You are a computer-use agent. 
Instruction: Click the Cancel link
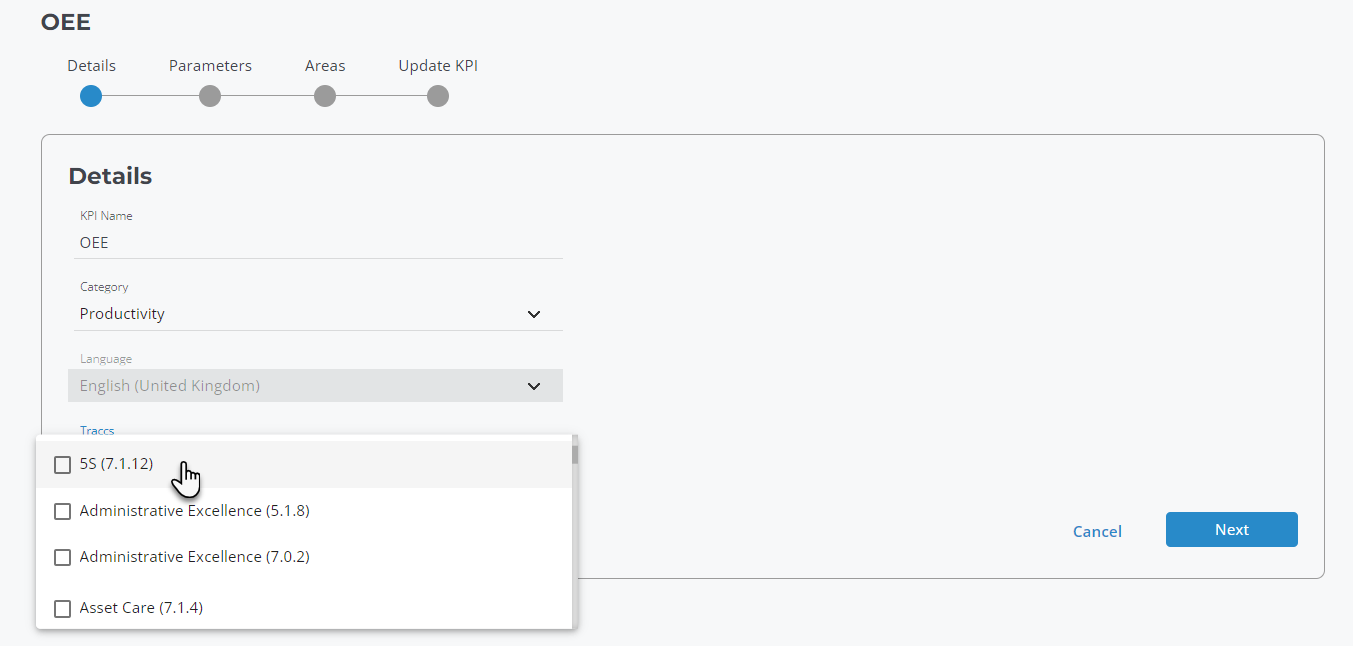tap(1096, 531)
